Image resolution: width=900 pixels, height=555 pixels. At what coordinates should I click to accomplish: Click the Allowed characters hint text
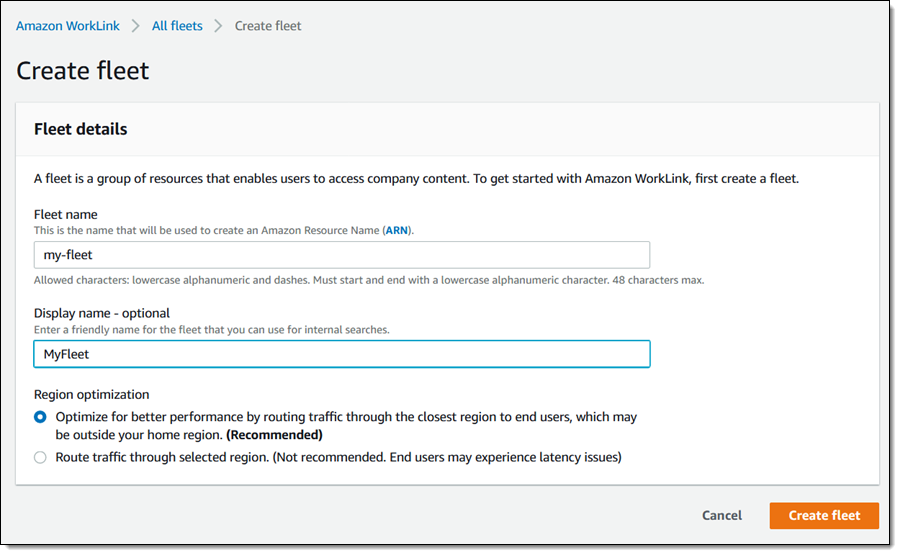[x=369, y=280]
